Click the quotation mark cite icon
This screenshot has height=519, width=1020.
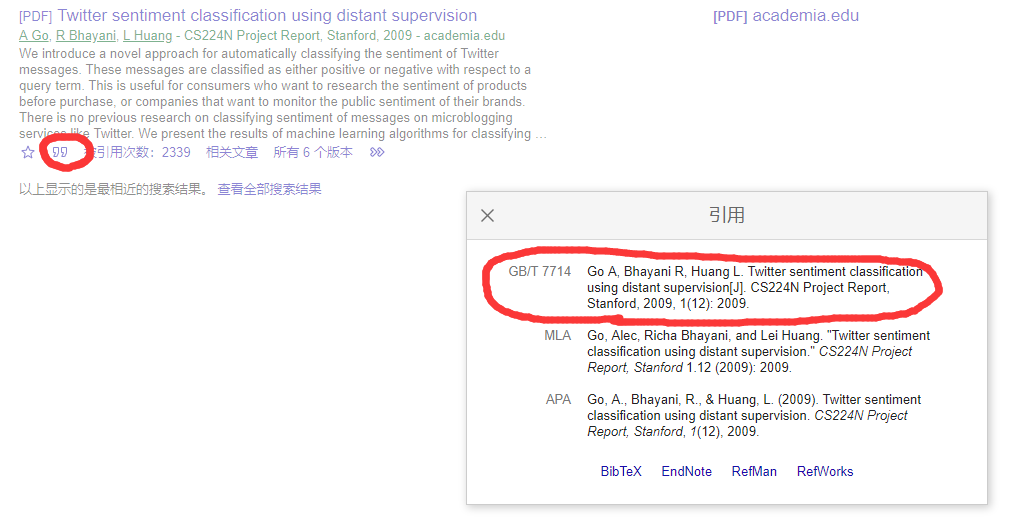point(60,152)
